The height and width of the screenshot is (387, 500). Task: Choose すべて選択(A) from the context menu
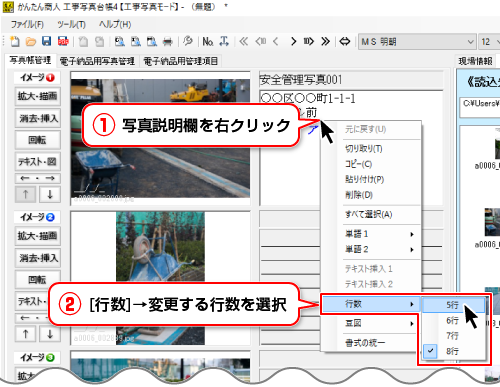369,214
